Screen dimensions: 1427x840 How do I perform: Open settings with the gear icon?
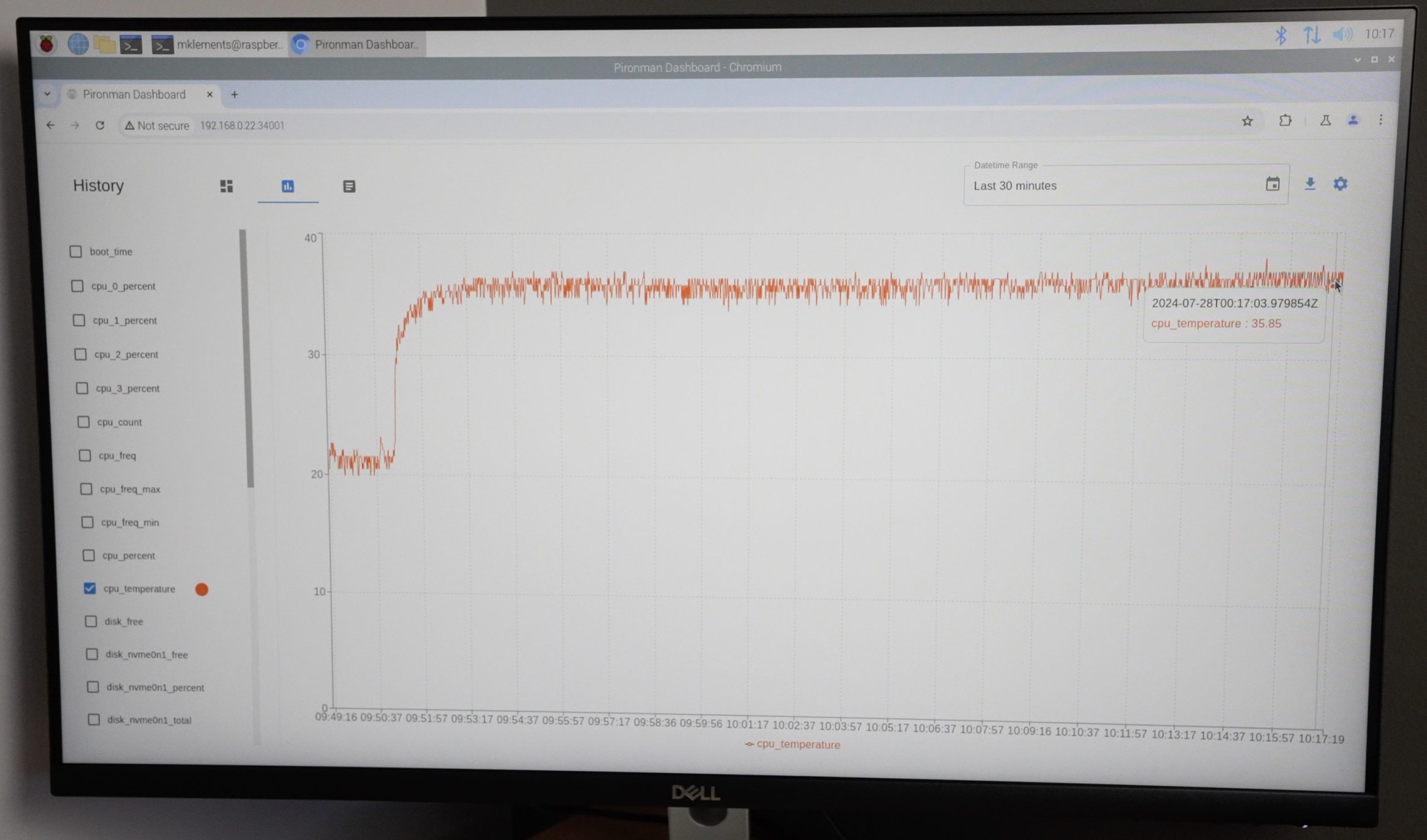1340,183
